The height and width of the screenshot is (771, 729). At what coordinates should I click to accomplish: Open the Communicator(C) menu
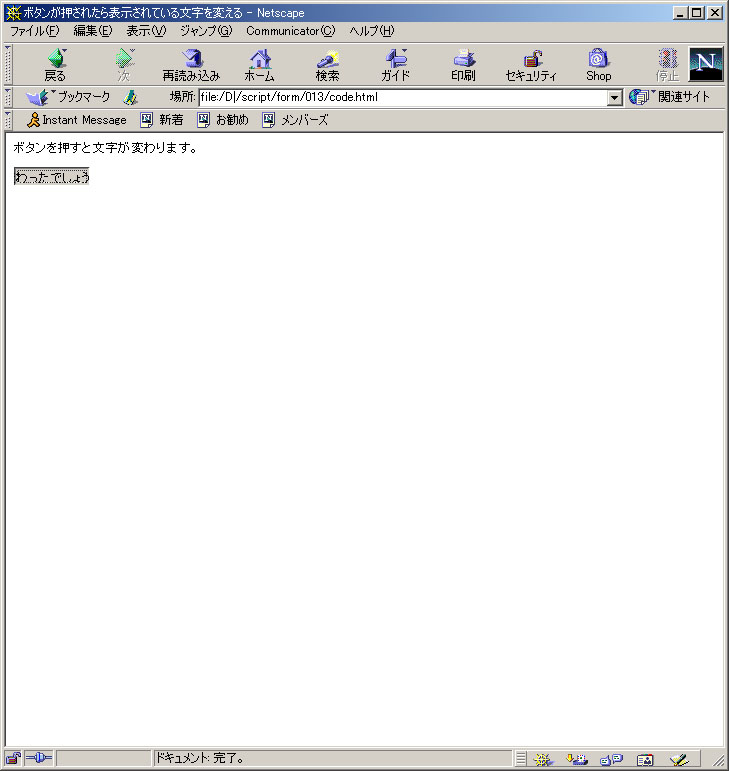pyautogui.click(x=291, y=31)
